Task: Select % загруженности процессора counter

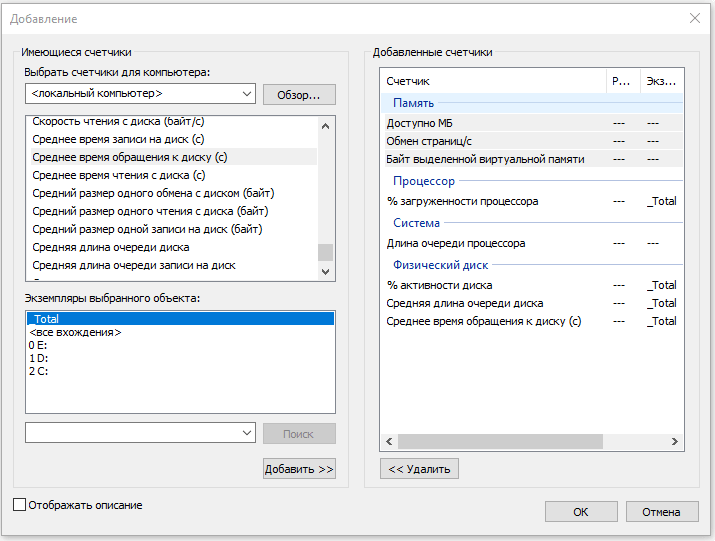Action: pos(532,201)
